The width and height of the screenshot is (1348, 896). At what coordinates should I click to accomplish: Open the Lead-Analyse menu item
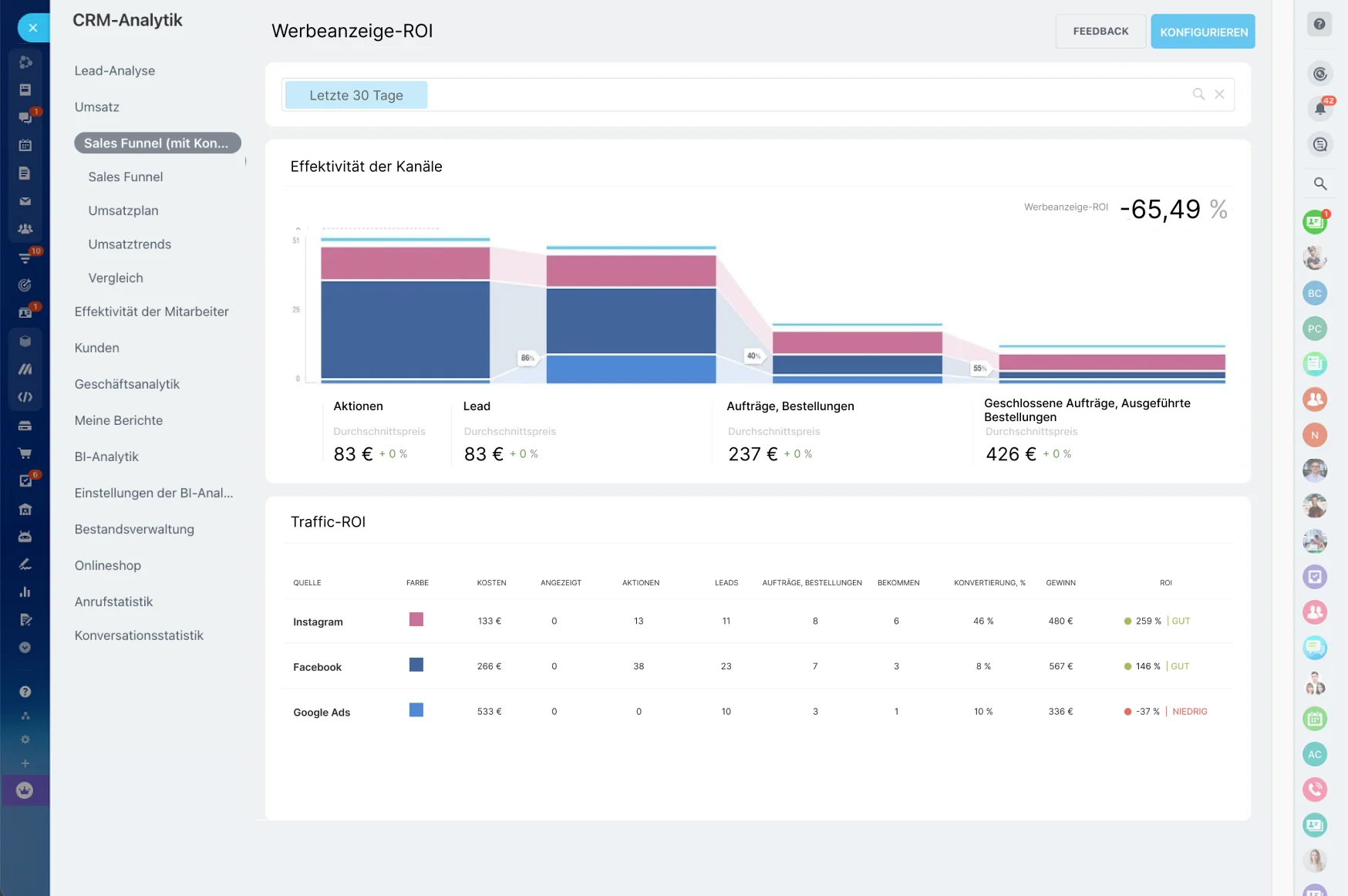click(114, 71)
